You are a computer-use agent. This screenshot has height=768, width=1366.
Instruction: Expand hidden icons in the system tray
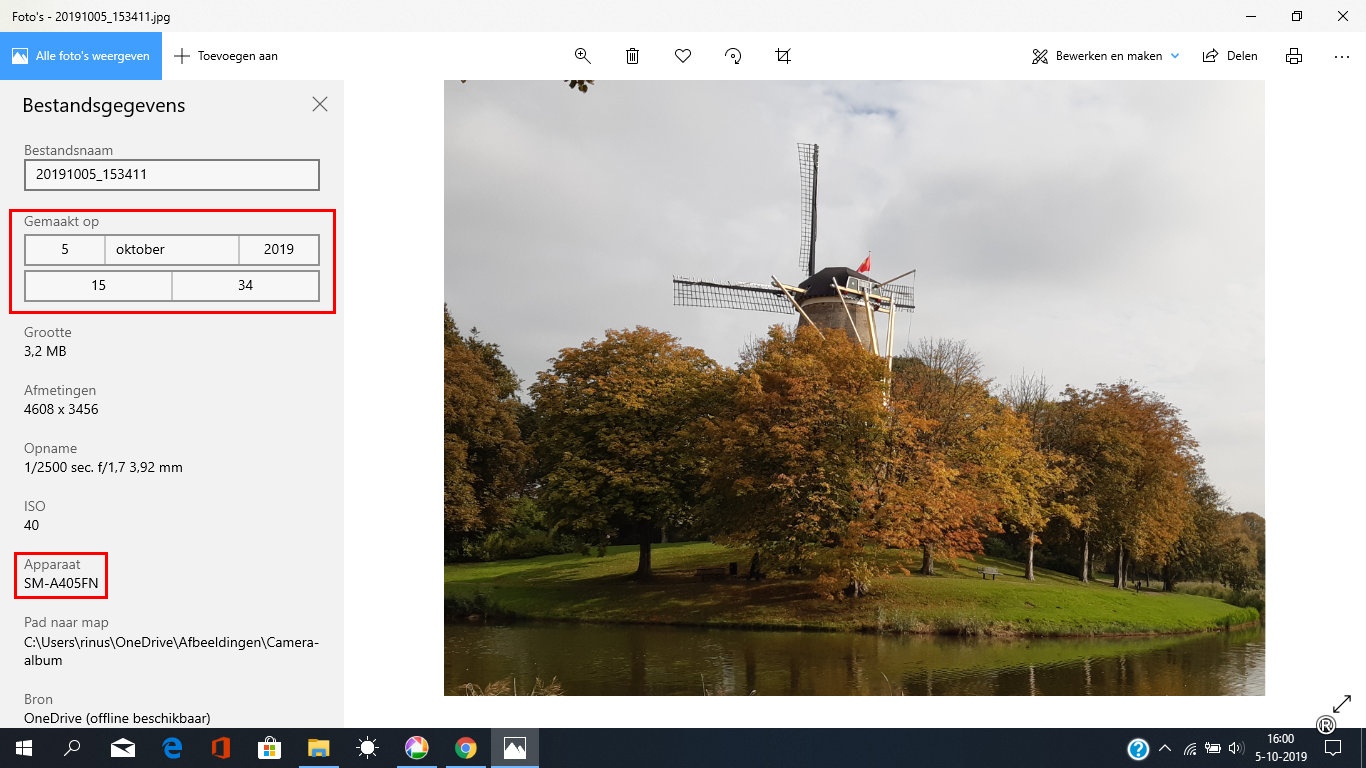tap(1164, 747)
